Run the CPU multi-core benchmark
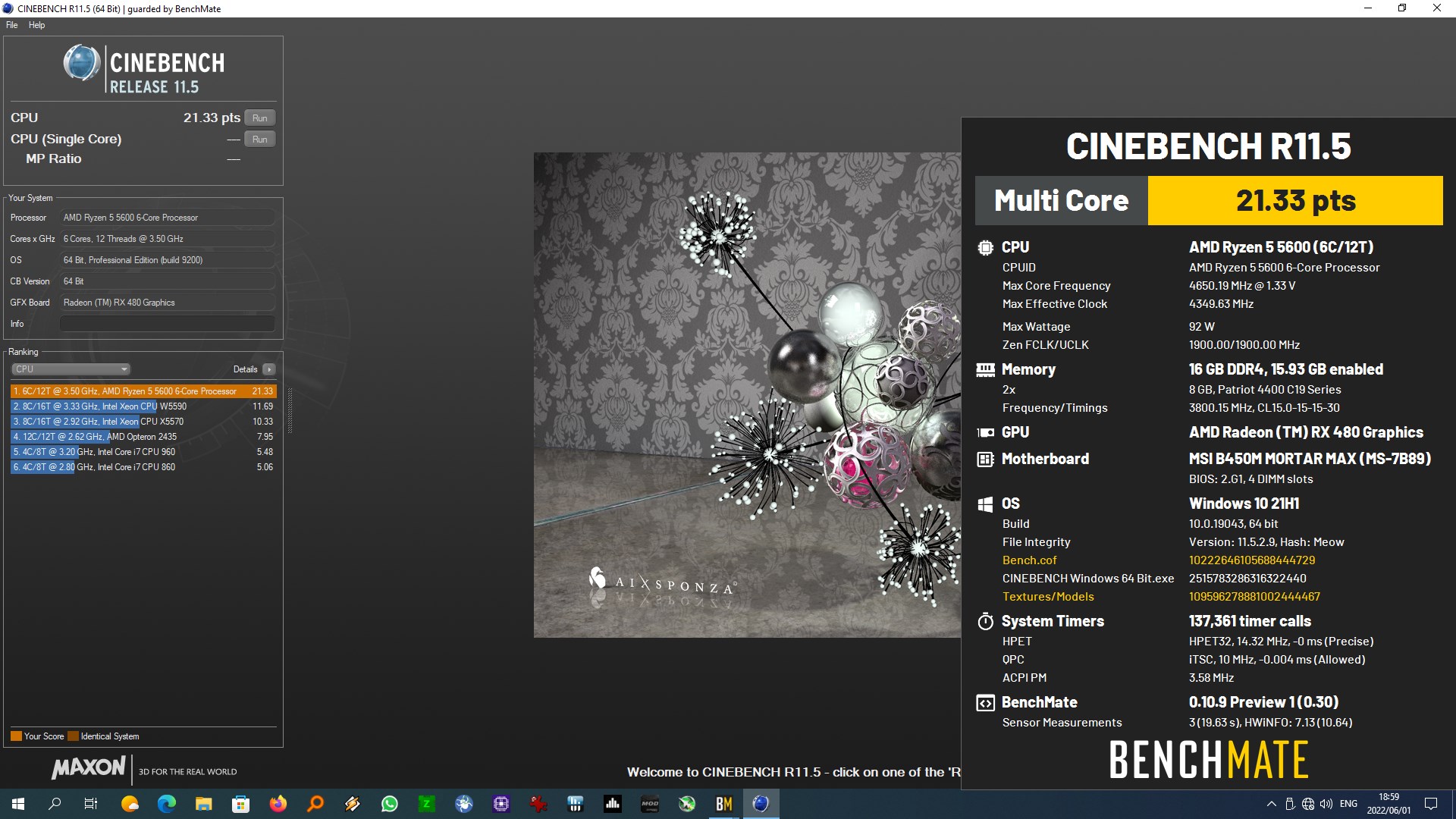The width and height of the screenshot is (1456, 819). click(260, 118)
